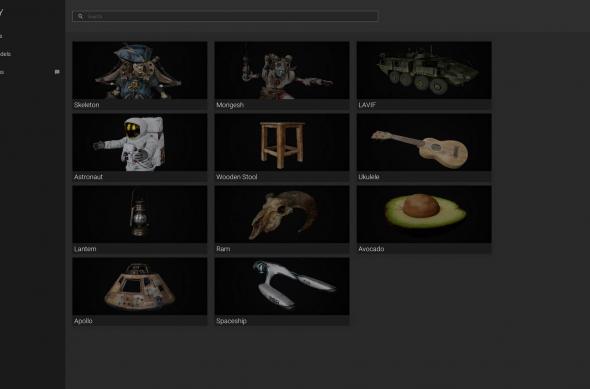Click the Spaceship label text
The image size is (590, 389).
(231, 321)
